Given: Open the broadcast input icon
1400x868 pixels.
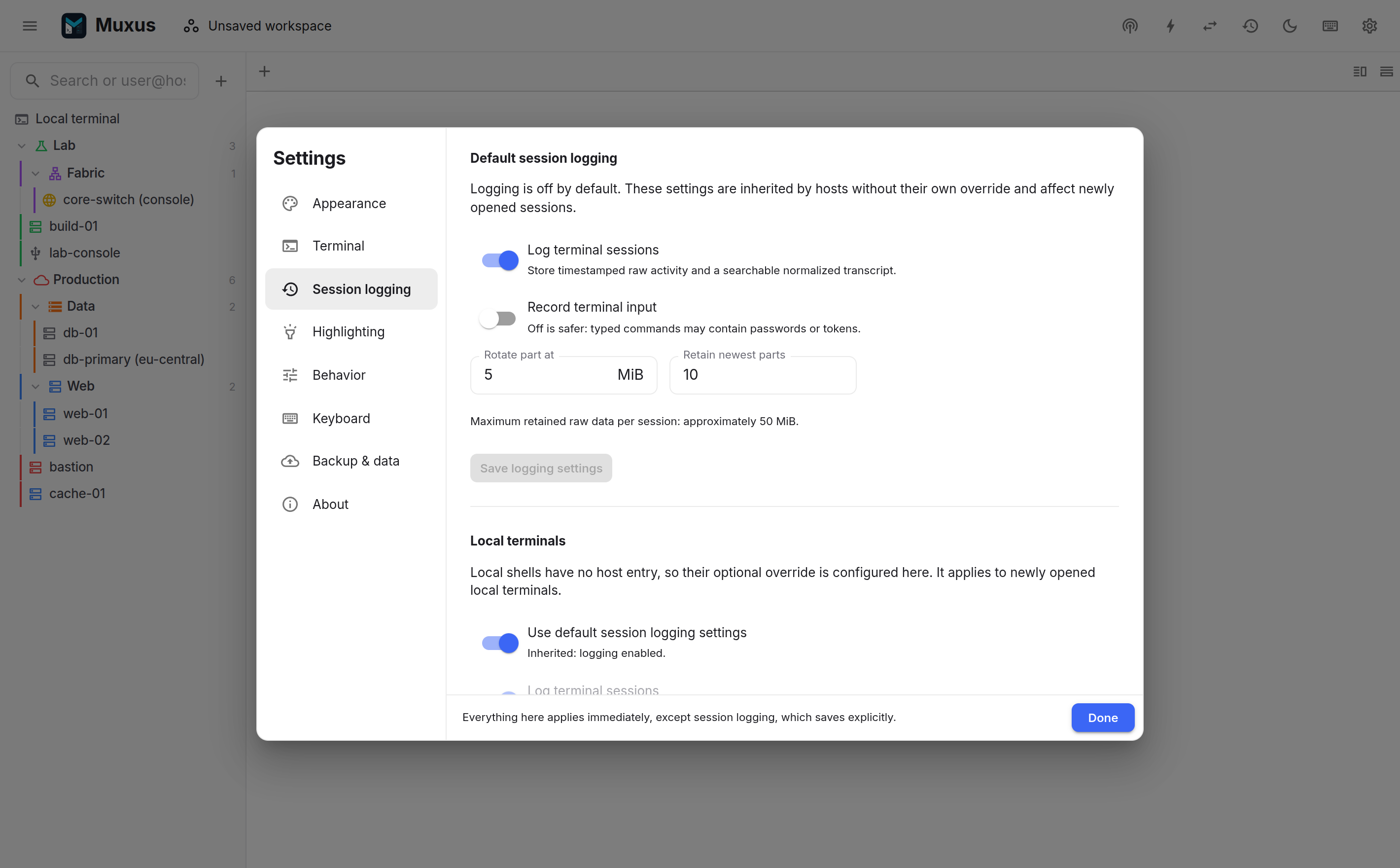Looking at the screenshot, I should coord(1130,26).
